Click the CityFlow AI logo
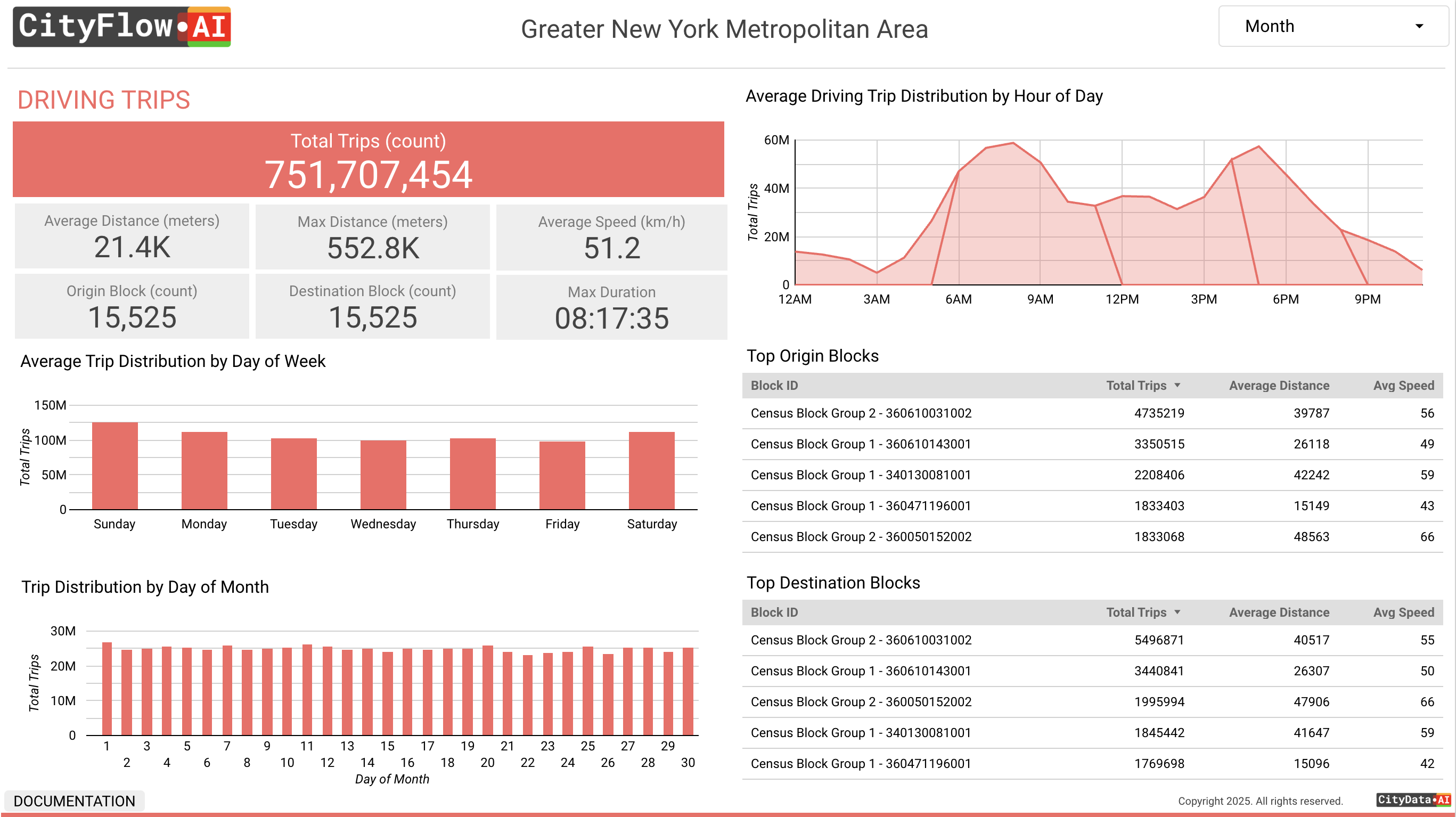This screenshot has width=1456, height=817. 121,27
